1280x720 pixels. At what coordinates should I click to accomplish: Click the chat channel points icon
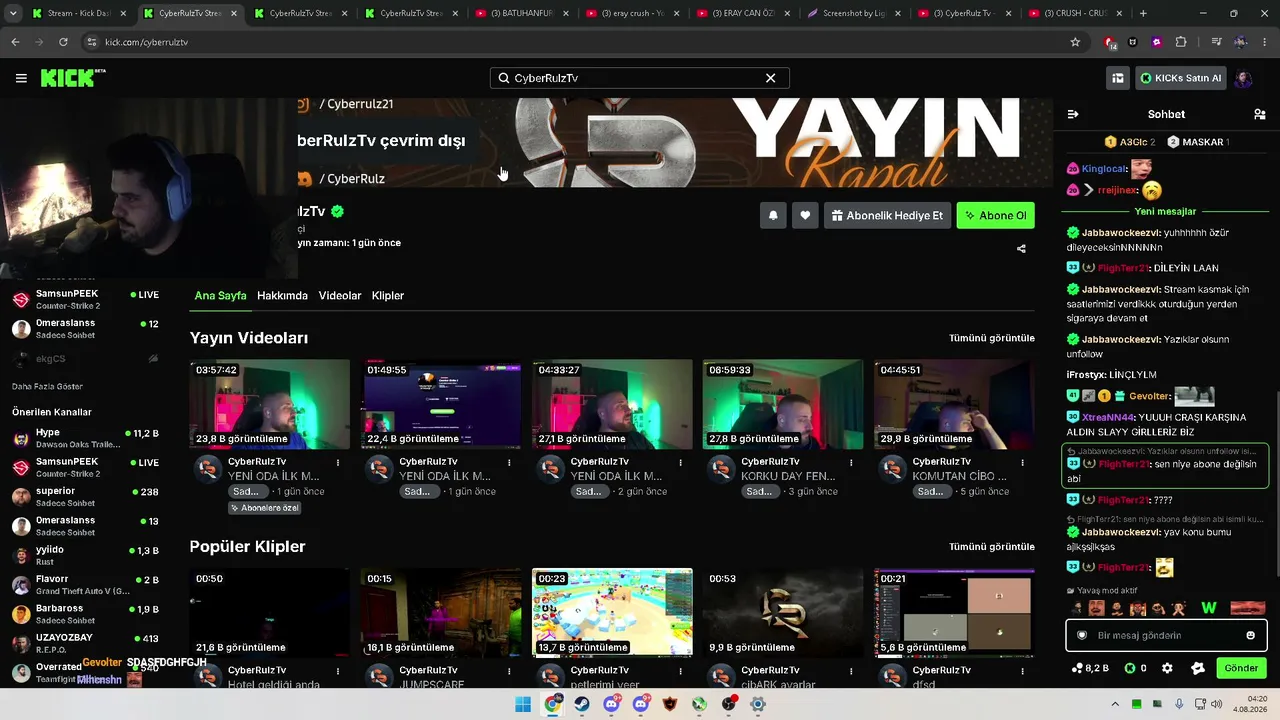1077,668
